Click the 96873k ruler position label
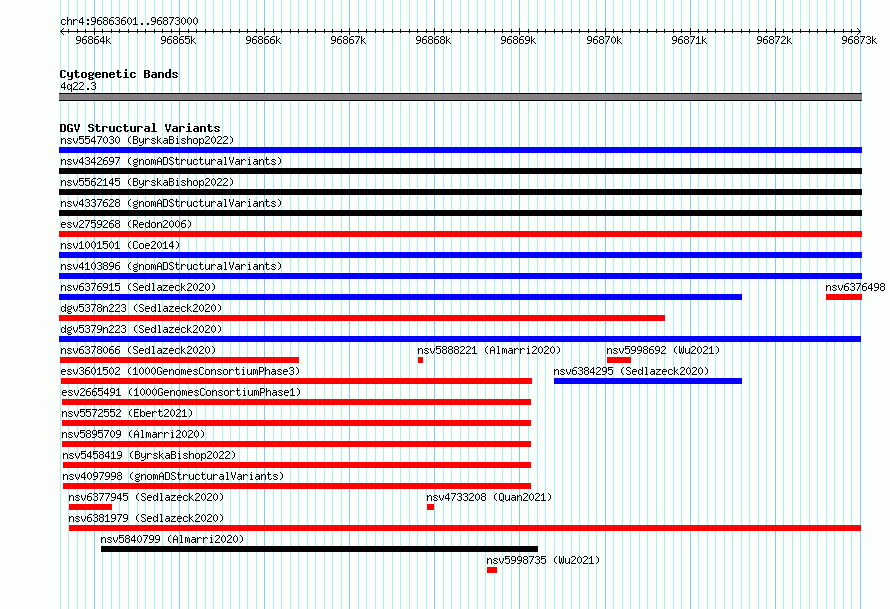Image resolution: width=890 pixels, height=609 pixels. pyautogui.click(x=859, y=40)
